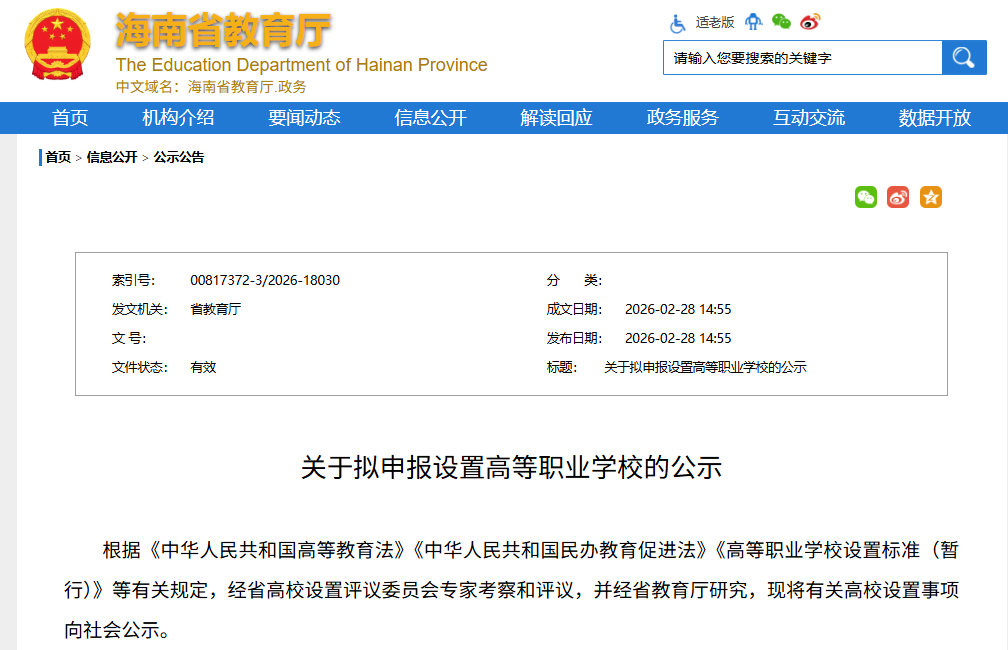Share article via green WeChat icon
The height and width of the screenshot is (650, 1008).
(866, 197)
